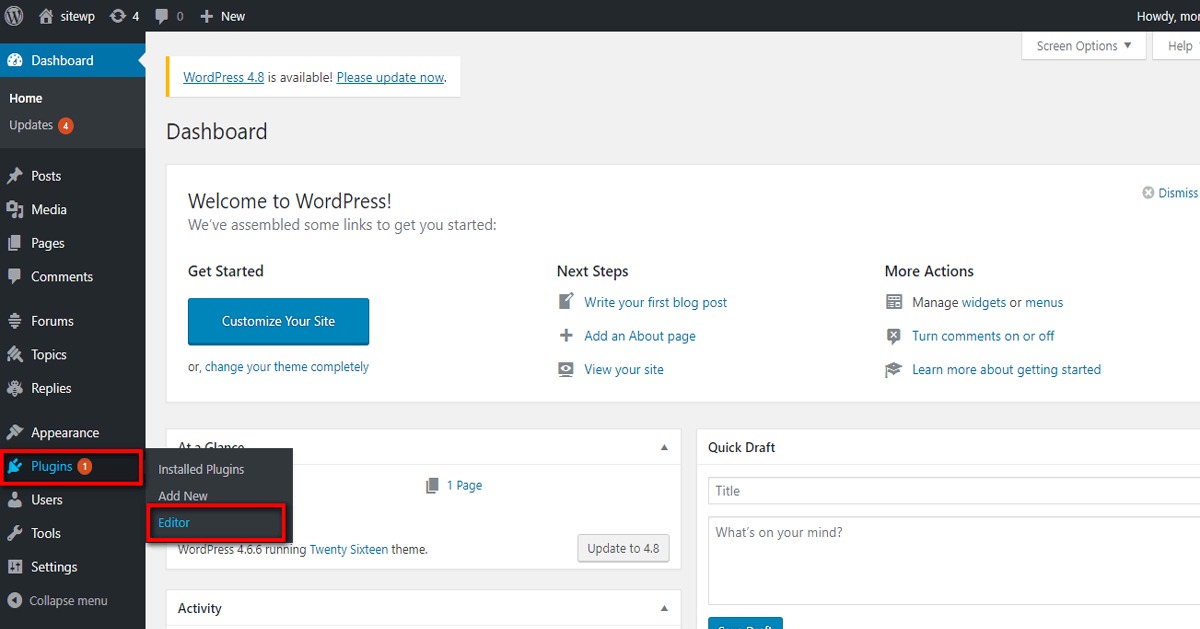Open the Help tab dropdown
1200x629 pixels.
[1178, 46]
